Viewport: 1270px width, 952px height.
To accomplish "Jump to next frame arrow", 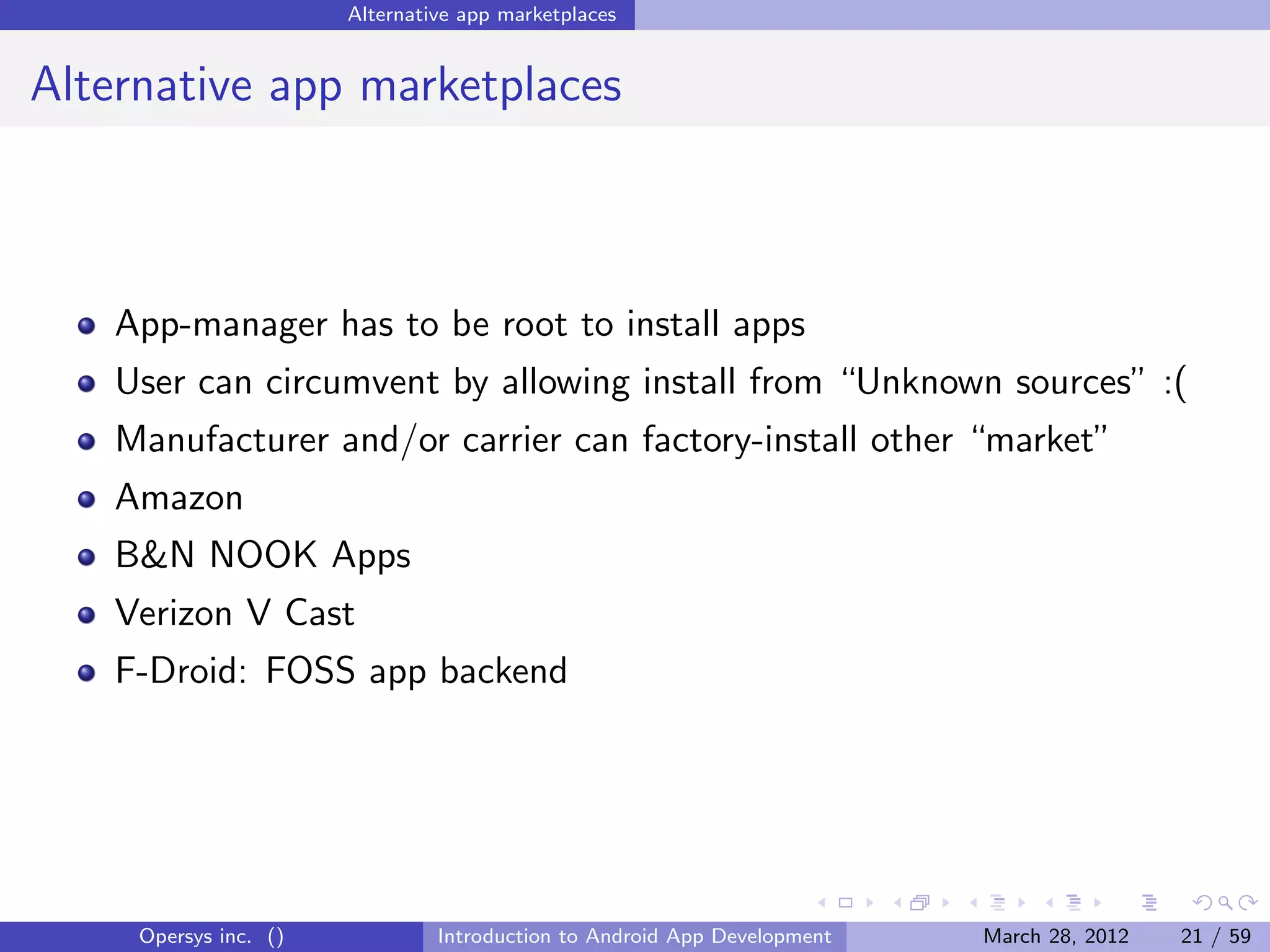I will click(946, 903).
